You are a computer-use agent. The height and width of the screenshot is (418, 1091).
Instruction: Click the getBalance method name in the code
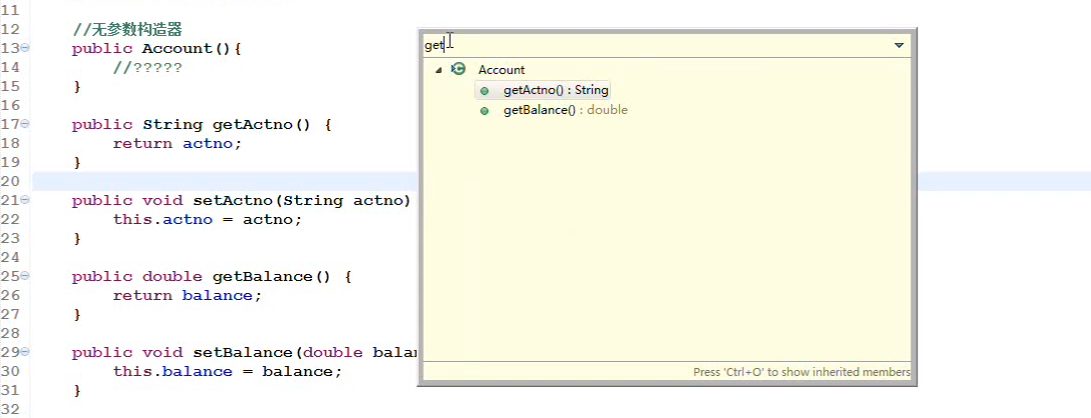(264, 277)
